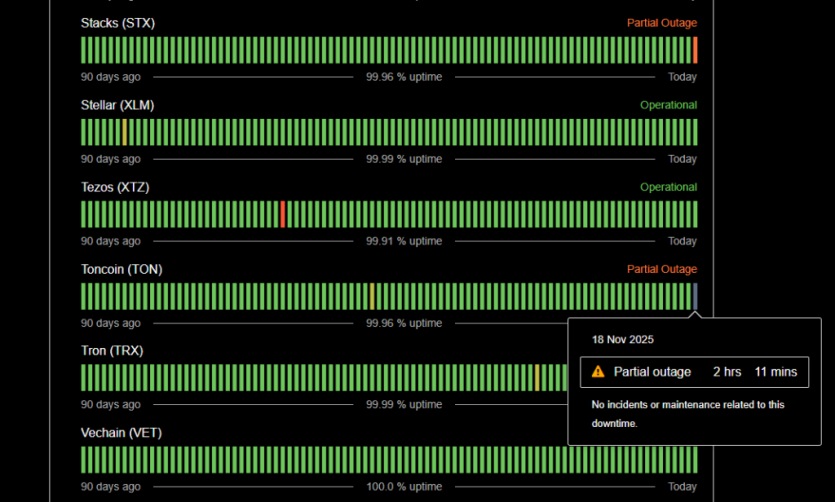Click the yellow bar in Tron uptime row

537,377
